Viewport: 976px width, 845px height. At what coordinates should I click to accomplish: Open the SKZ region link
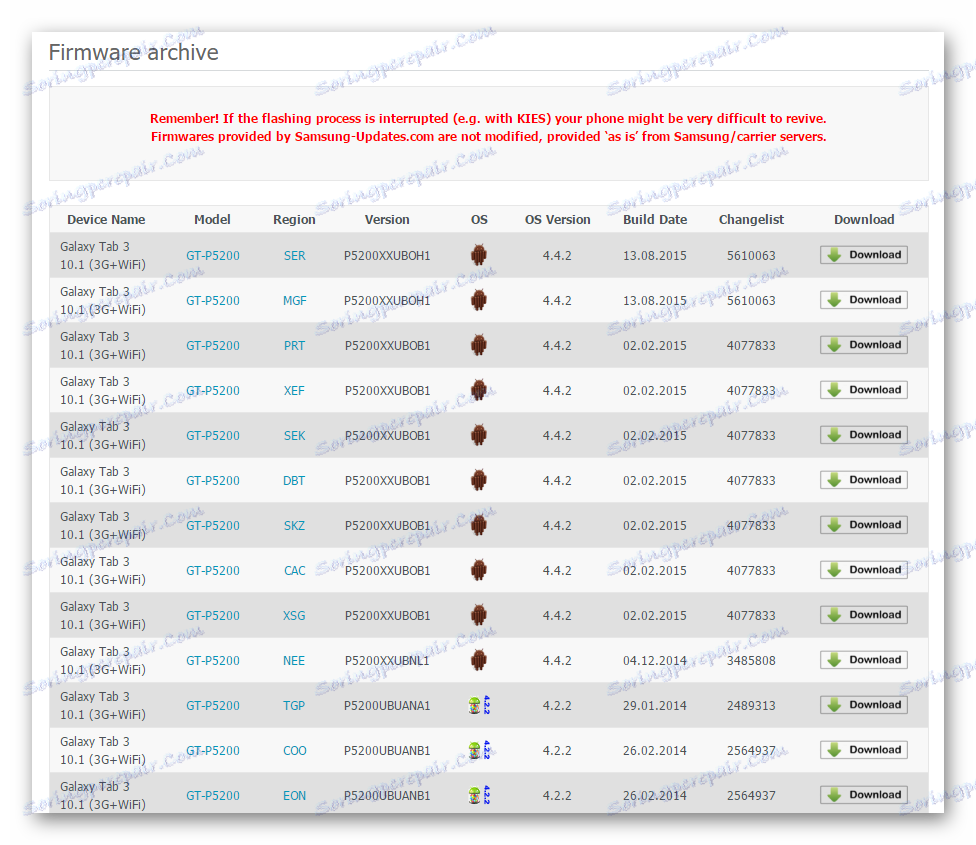(x=294, y=526)
